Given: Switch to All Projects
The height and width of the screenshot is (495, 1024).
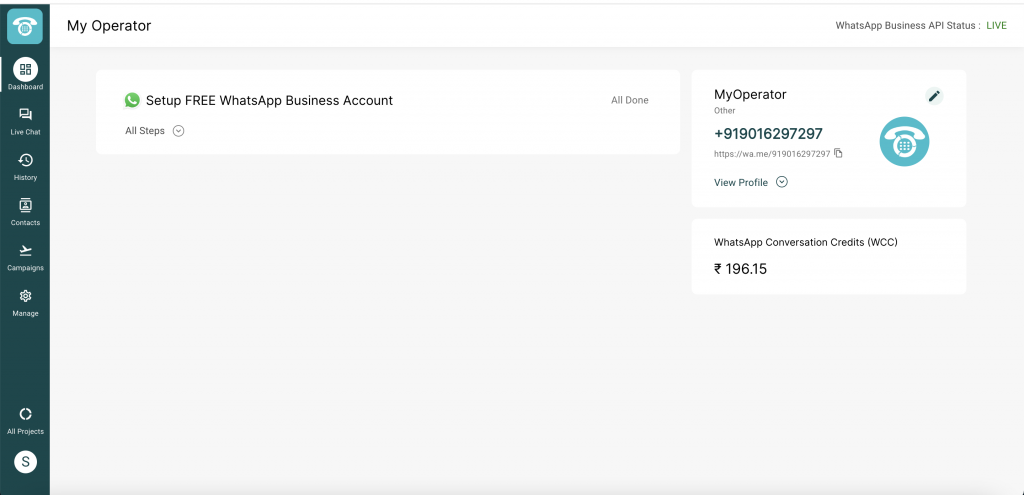Looking at the screenshot, I should pyautogui.click(x=25, y=421).
